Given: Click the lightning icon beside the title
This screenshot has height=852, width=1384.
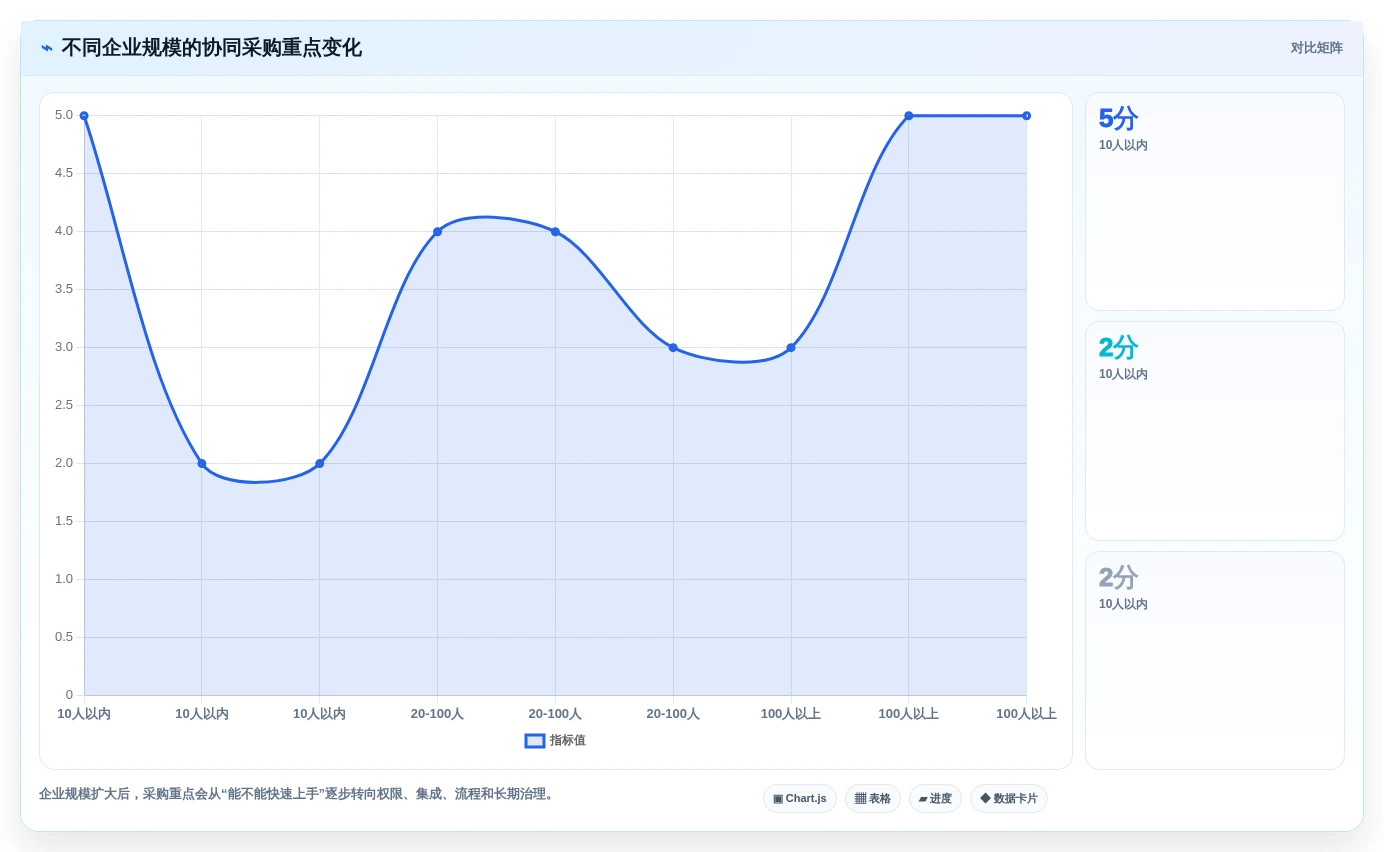Looking at the screenshot, I should [47, 48].
